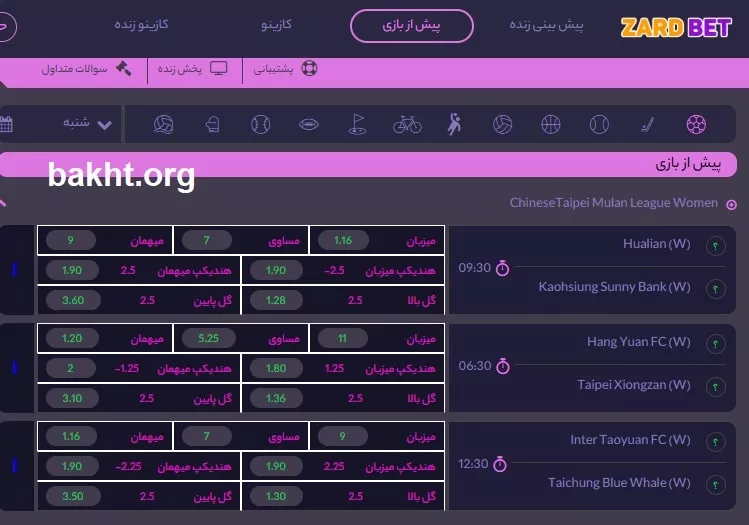
Task: Open the کازینو tab
Action: click(x=277, y=25)
